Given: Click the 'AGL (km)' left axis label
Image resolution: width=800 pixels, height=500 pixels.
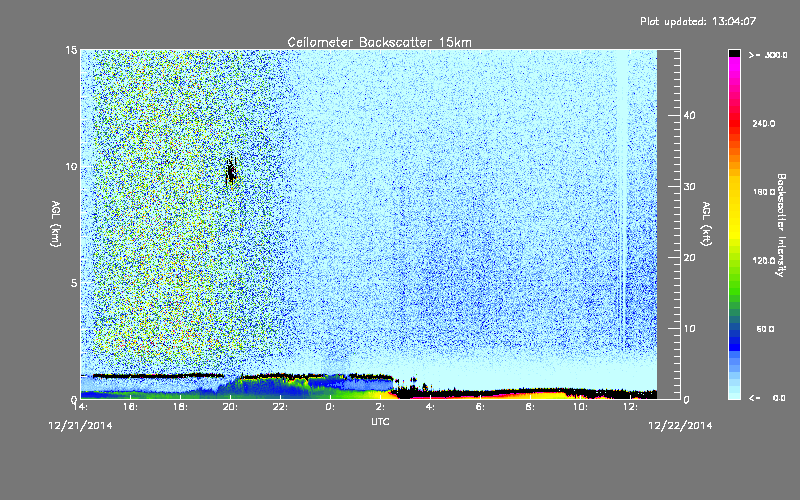Looking at the screenshot, I should click(x=55, y=224).
